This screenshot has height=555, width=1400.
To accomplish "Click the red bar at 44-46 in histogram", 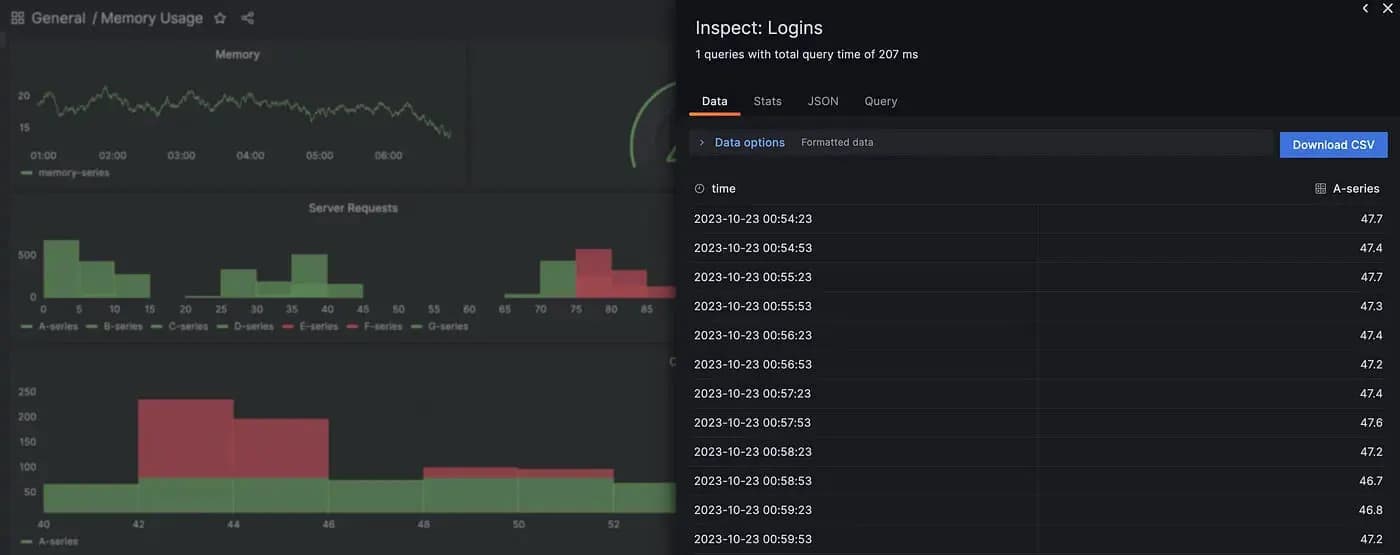I will click(x=281, y=448).
